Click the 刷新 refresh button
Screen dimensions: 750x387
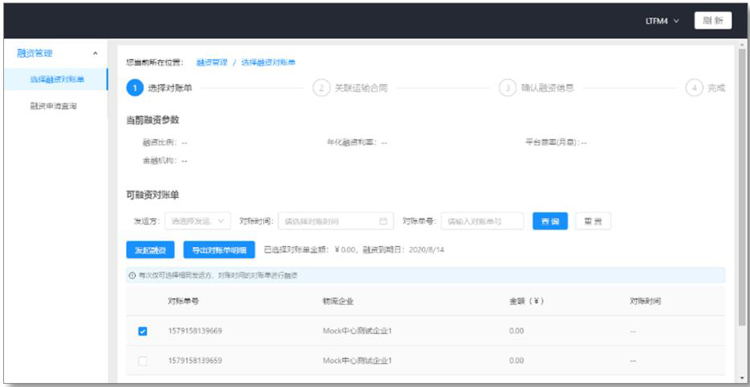(713, 21)
